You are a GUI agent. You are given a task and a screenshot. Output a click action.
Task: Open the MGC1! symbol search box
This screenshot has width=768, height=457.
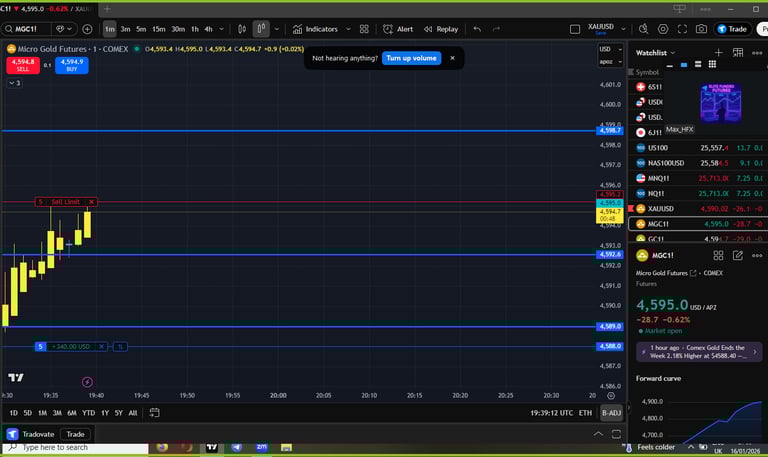click(x=25, y=29)
